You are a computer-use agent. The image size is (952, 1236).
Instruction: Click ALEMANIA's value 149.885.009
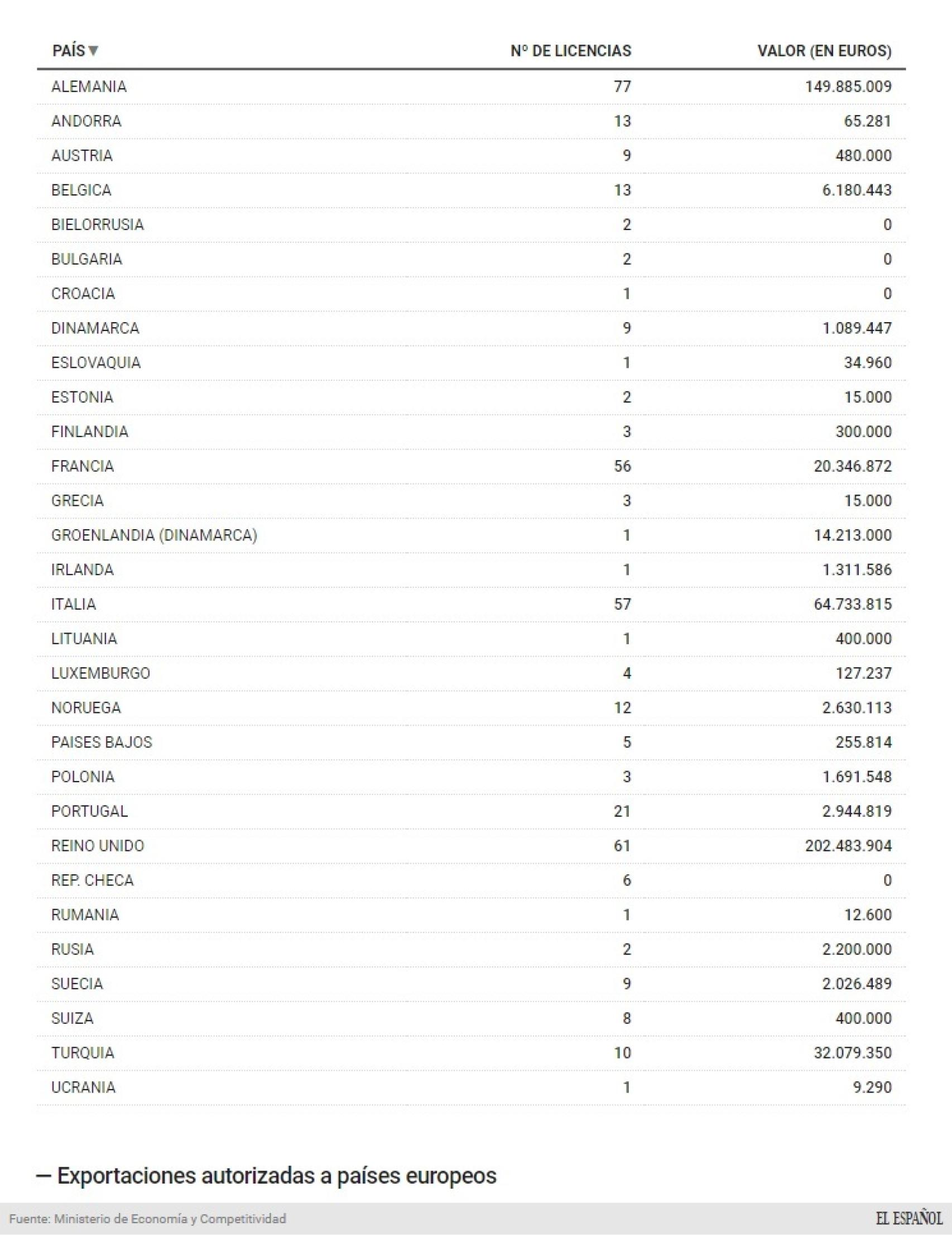point(848,87)
